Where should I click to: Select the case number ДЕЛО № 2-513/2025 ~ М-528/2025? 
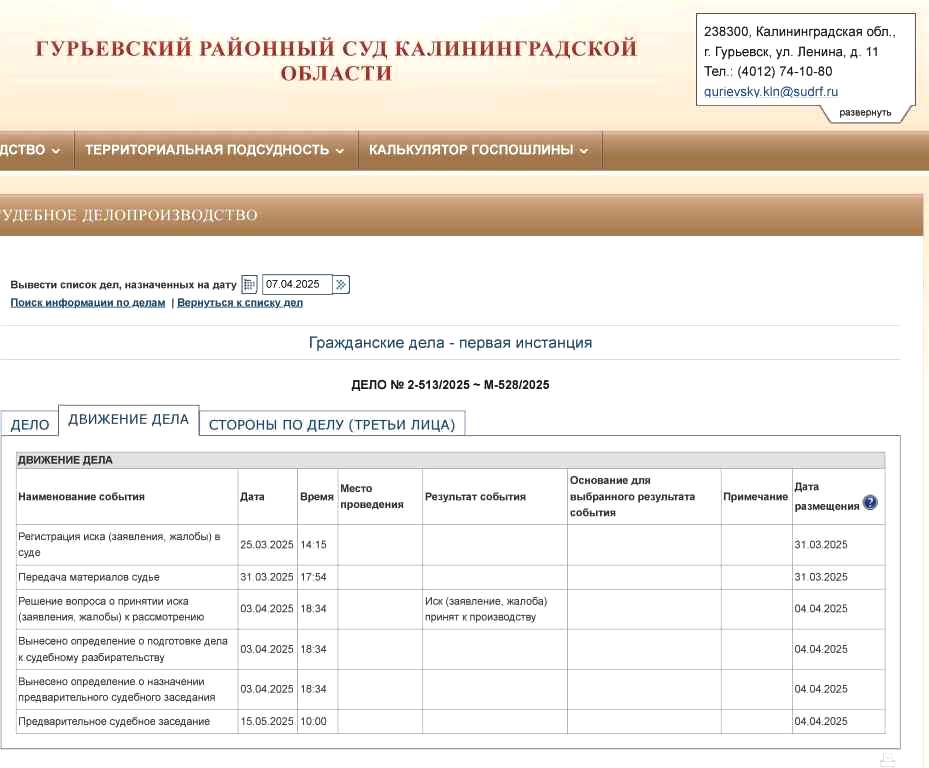(450, 385)
